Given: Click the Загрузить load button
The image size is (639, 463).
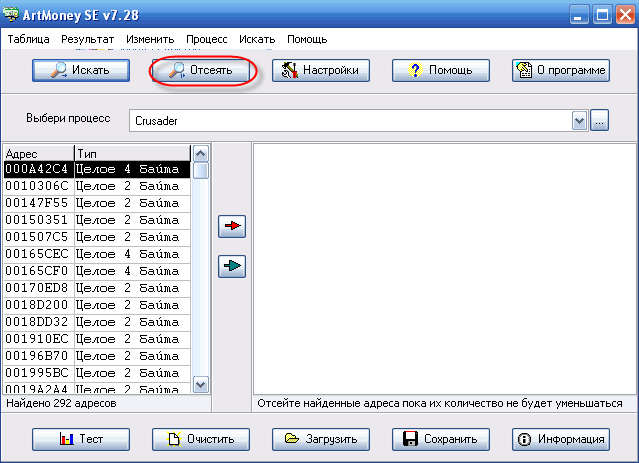Looking at the screenshot, I should pyautogui.click(x=321, y=439).
